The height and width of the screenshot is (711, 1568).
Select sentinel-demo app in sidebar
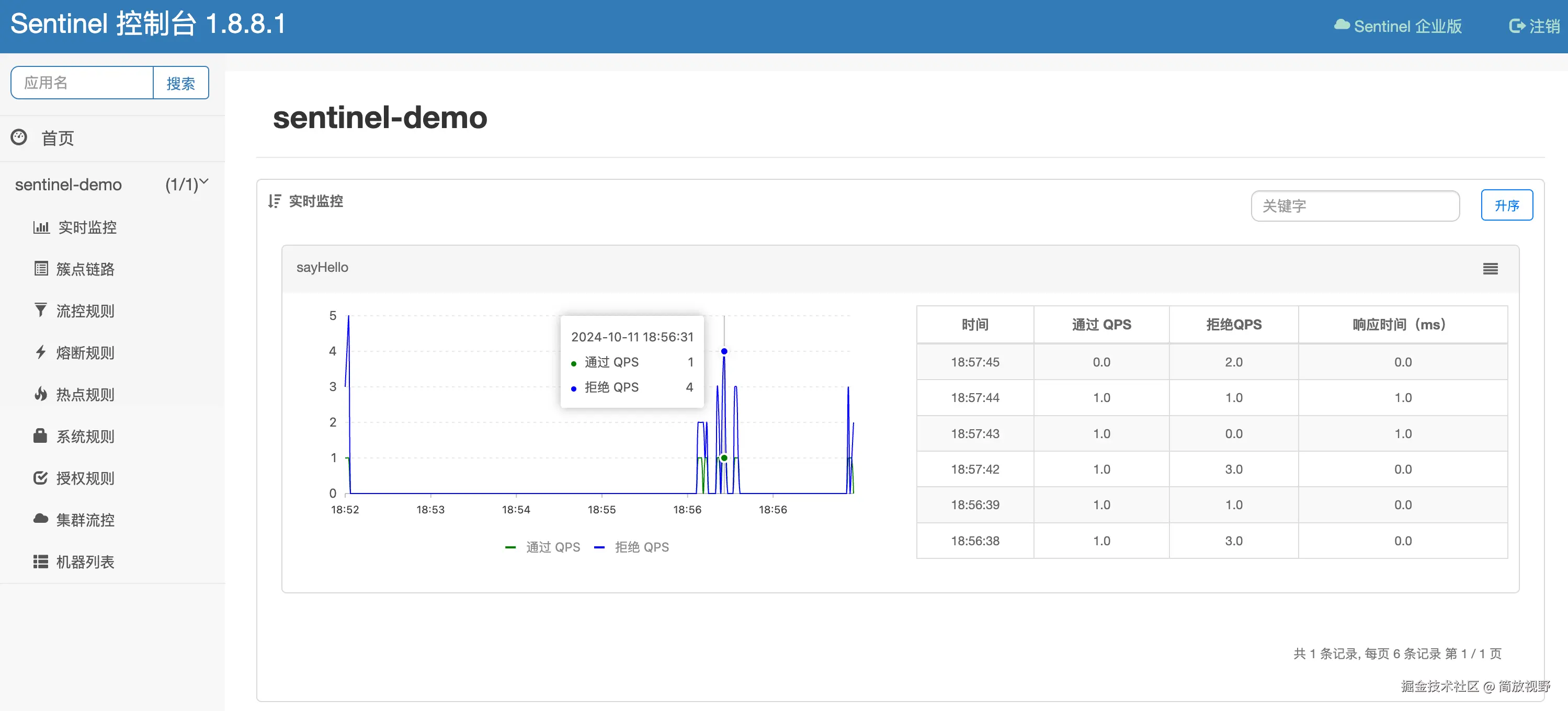coord(68,185)
